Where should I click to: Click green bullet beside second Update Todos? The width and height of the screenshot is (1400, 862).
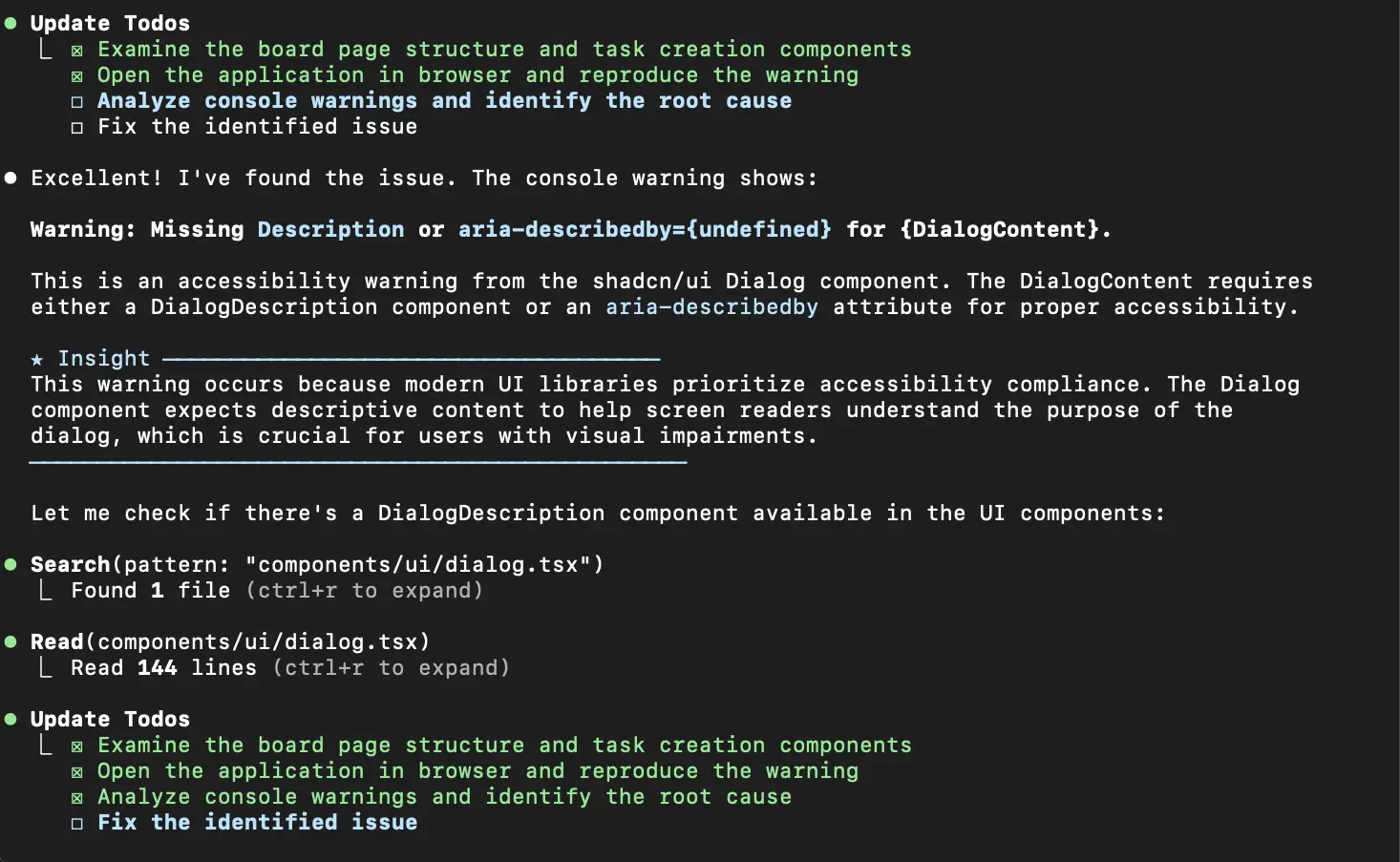point(11,719)
